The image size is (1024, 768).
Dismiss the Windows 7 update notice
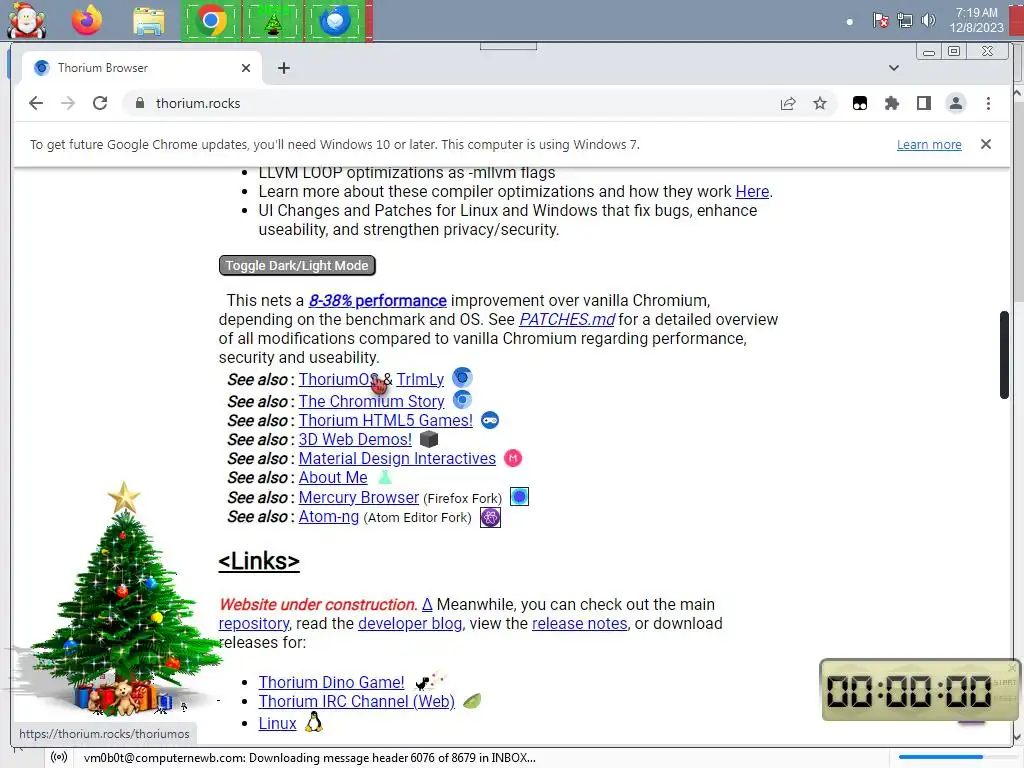[986, 144]
